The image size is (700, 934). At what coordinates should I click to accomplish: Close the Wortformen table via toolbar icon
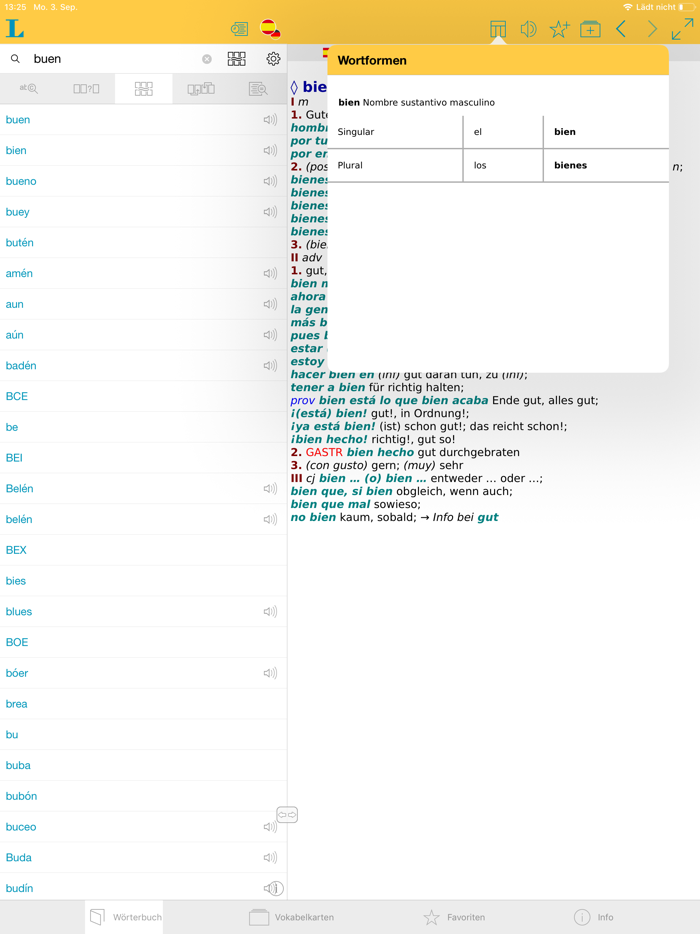tap(497, 29)
